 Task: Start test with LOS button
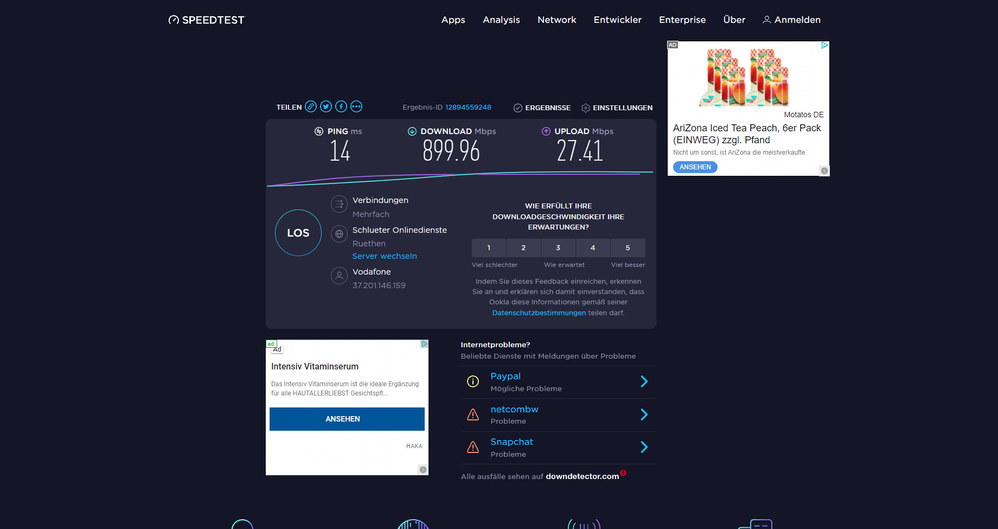[x=298, y=233]
